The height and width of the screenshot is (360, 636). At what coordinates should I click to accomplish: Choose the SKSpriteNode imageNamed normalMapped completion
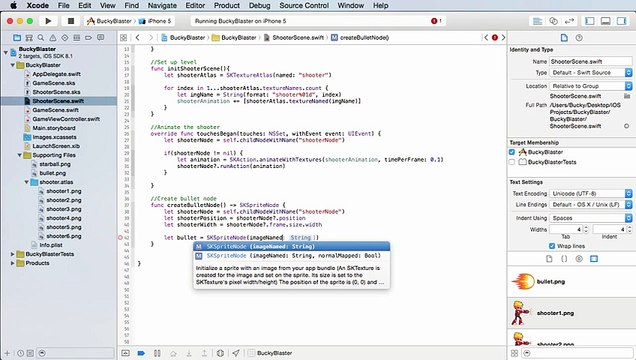pyautogui.click(x=291, y=256)
